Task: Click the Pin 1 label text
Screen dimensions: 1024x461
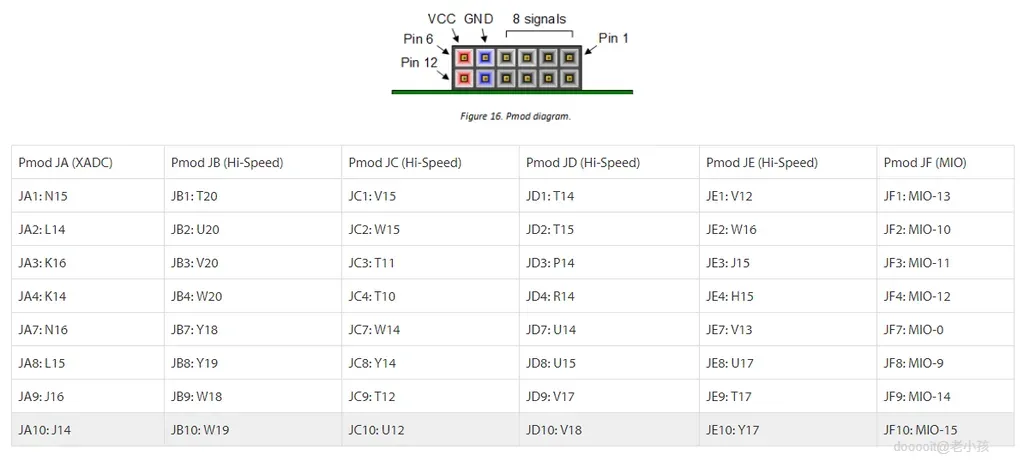Action: pos(613,38)
